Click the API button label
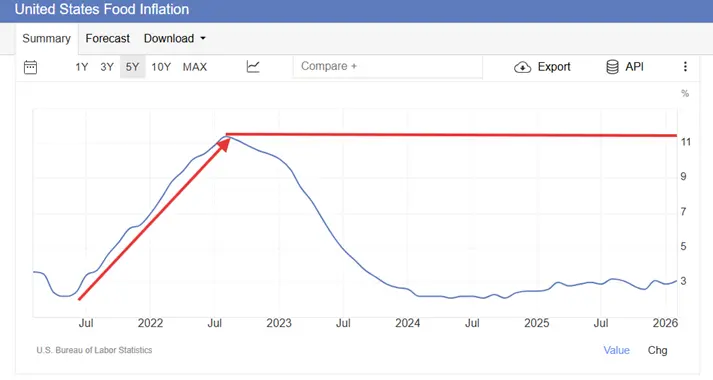The image size is (713, 380). (634, 67)
